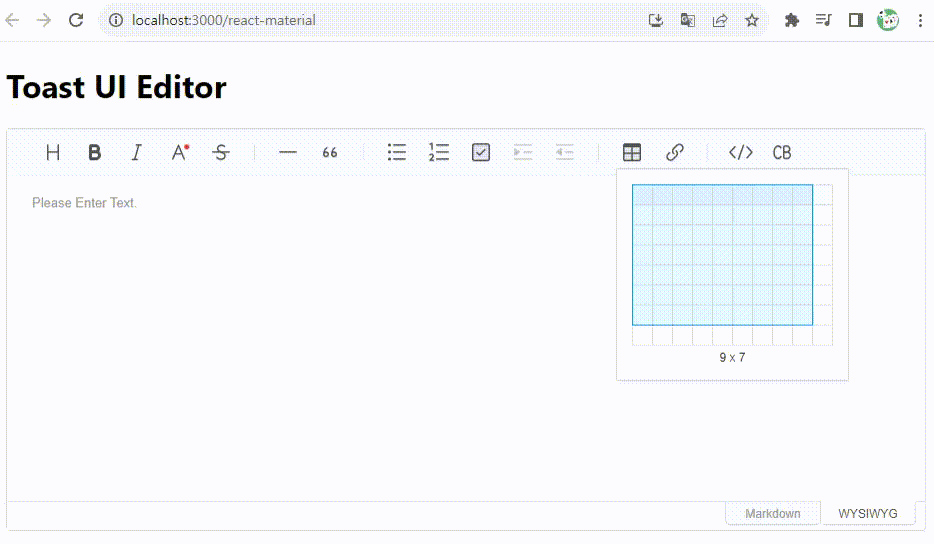Open the text color picker
Screen dimensions: 934x544
tap(179, 153)
